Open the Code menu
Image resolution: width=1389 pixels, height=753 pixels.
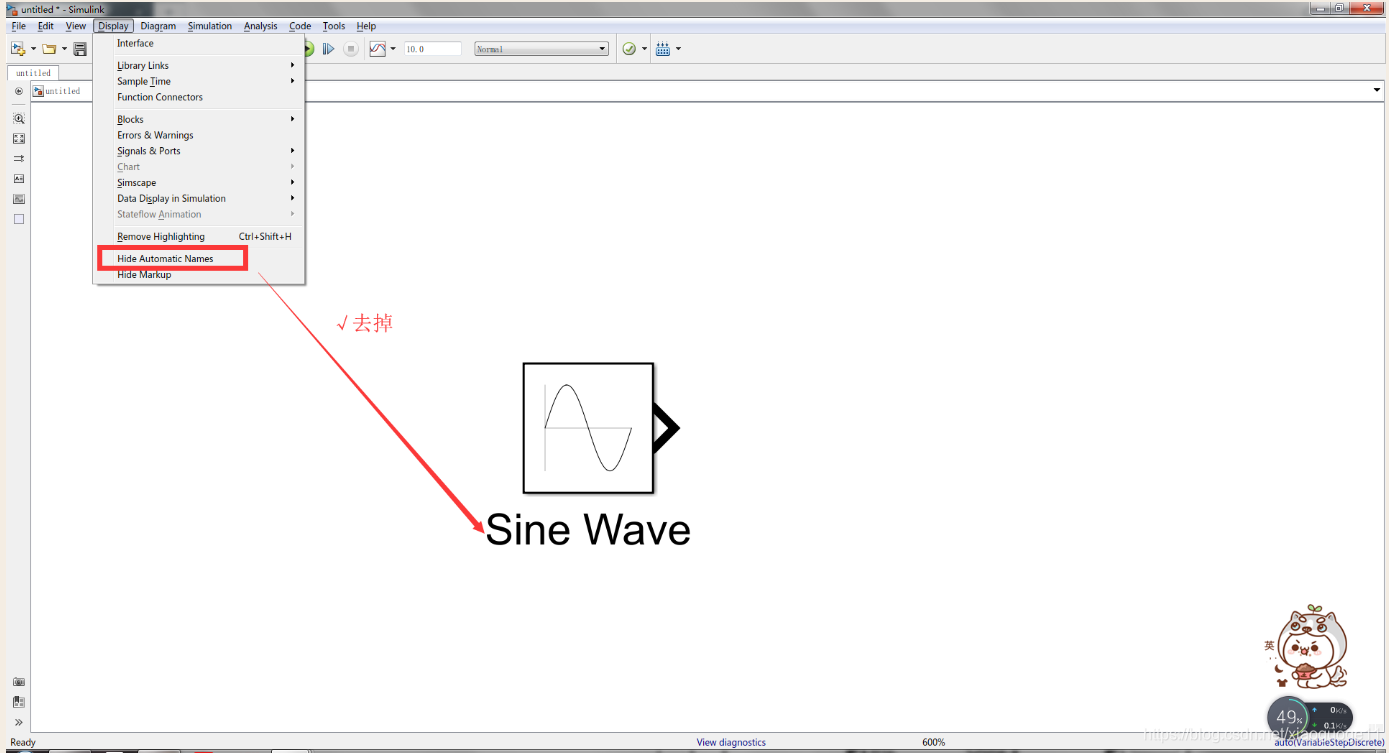click(300, 26)
